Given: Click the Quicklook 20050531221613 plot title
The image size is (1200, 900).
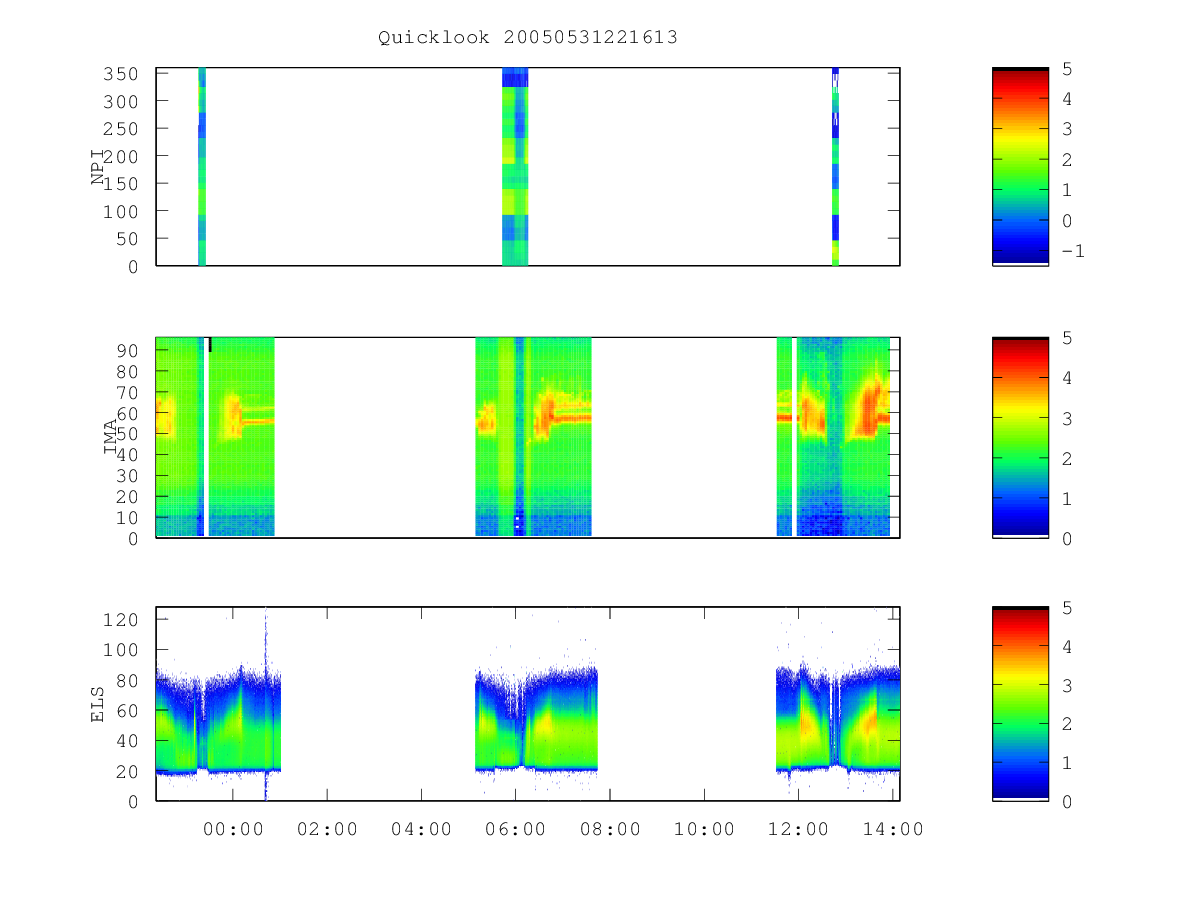Looking at the screenshot, I should pos(528,38).
